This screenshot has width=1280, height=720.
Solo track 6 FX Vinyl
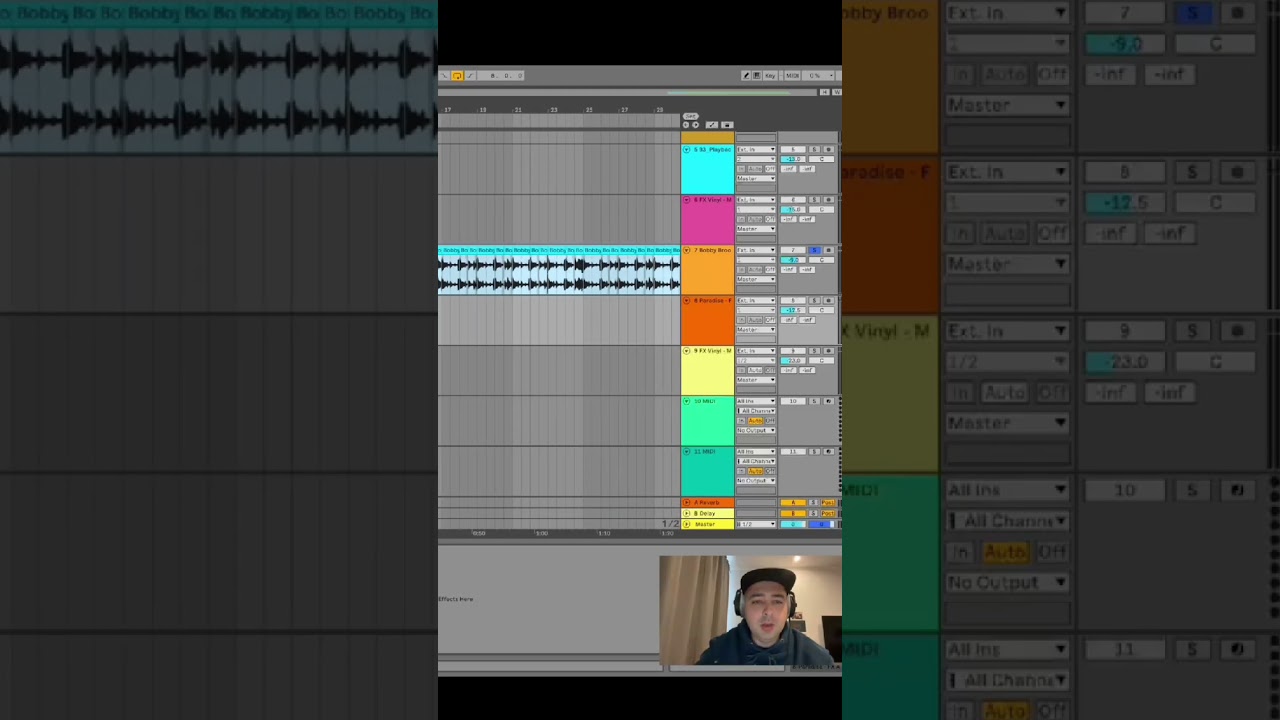pos(814,200)
